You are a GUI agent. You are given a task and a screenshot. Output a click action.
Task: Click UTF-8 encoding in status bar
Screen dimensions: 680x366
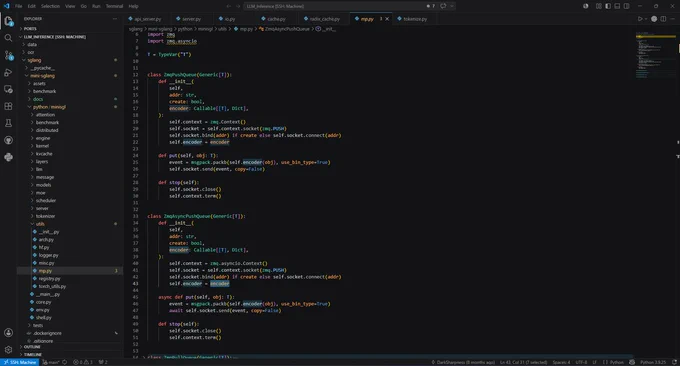tap(581, 362)
